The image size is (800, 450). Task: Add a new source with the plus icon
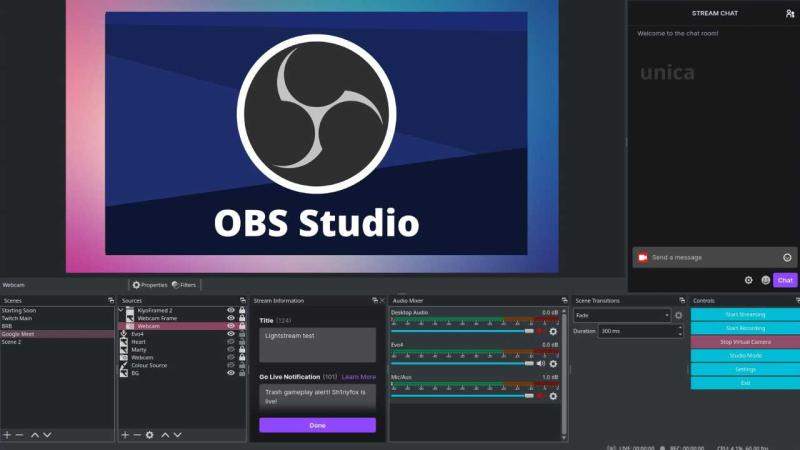click(125, 435)
